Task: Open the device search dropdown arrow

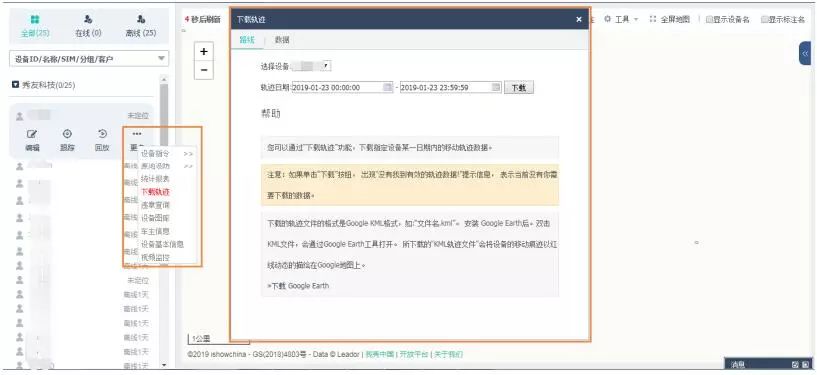Action: tap(162, 59)
